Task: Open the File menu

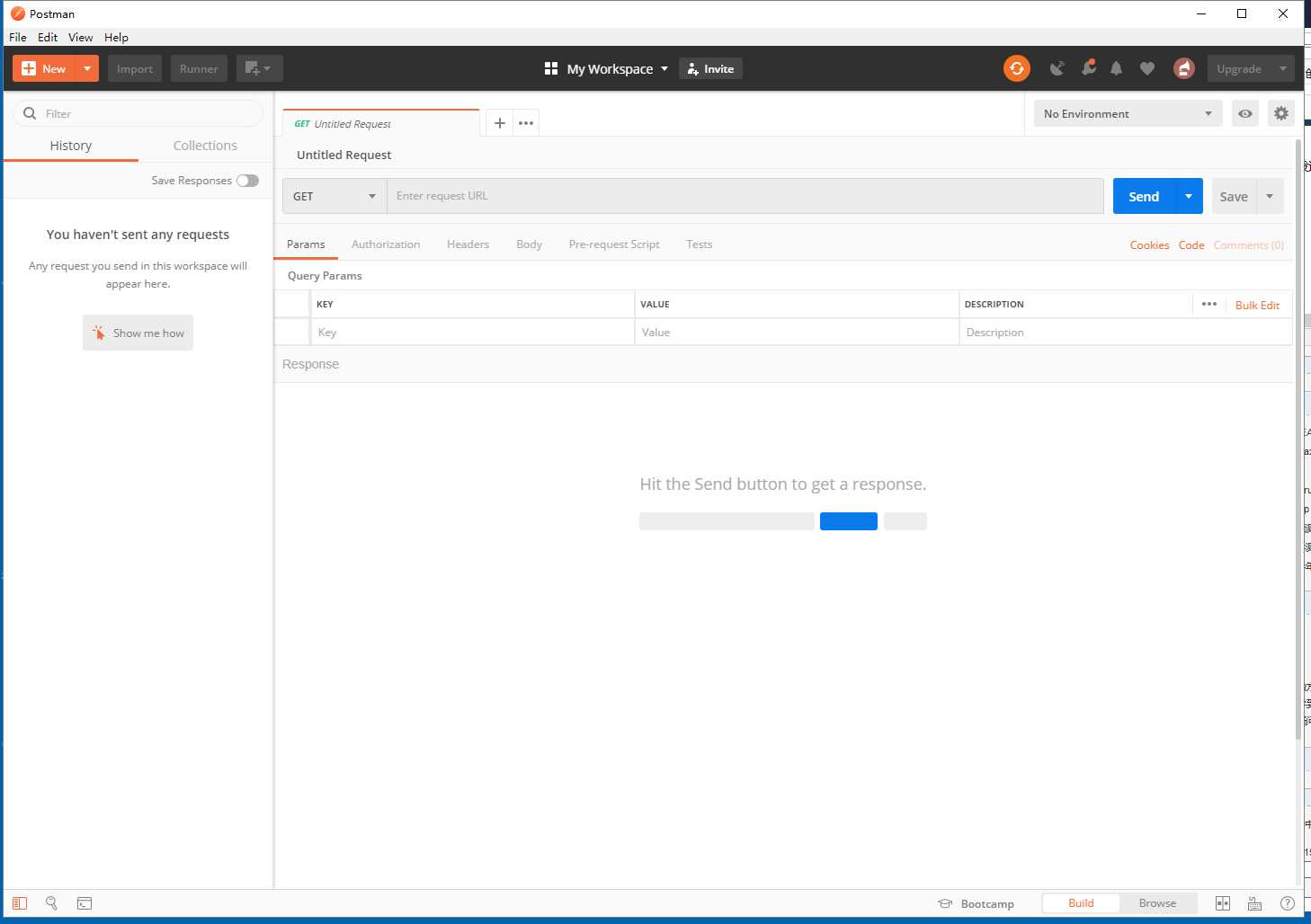Action: pyautogui.click(x=18, y=37)
